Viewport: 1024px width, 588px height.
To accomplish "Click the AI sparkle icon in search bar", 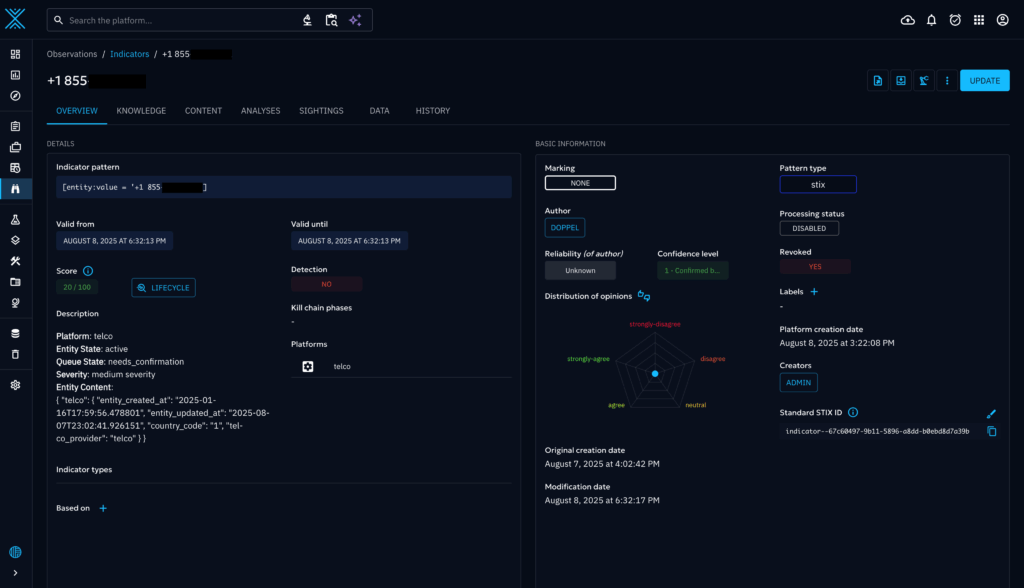I will 355,20.
